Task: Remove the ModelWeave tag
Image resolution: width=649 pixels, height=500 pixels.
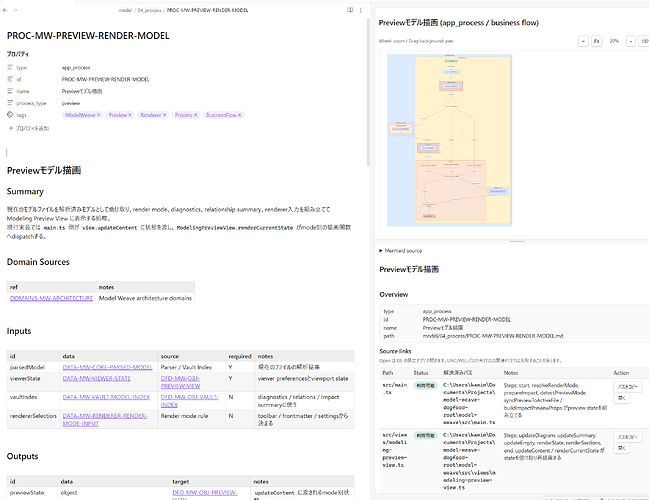Action: (99, 115)
